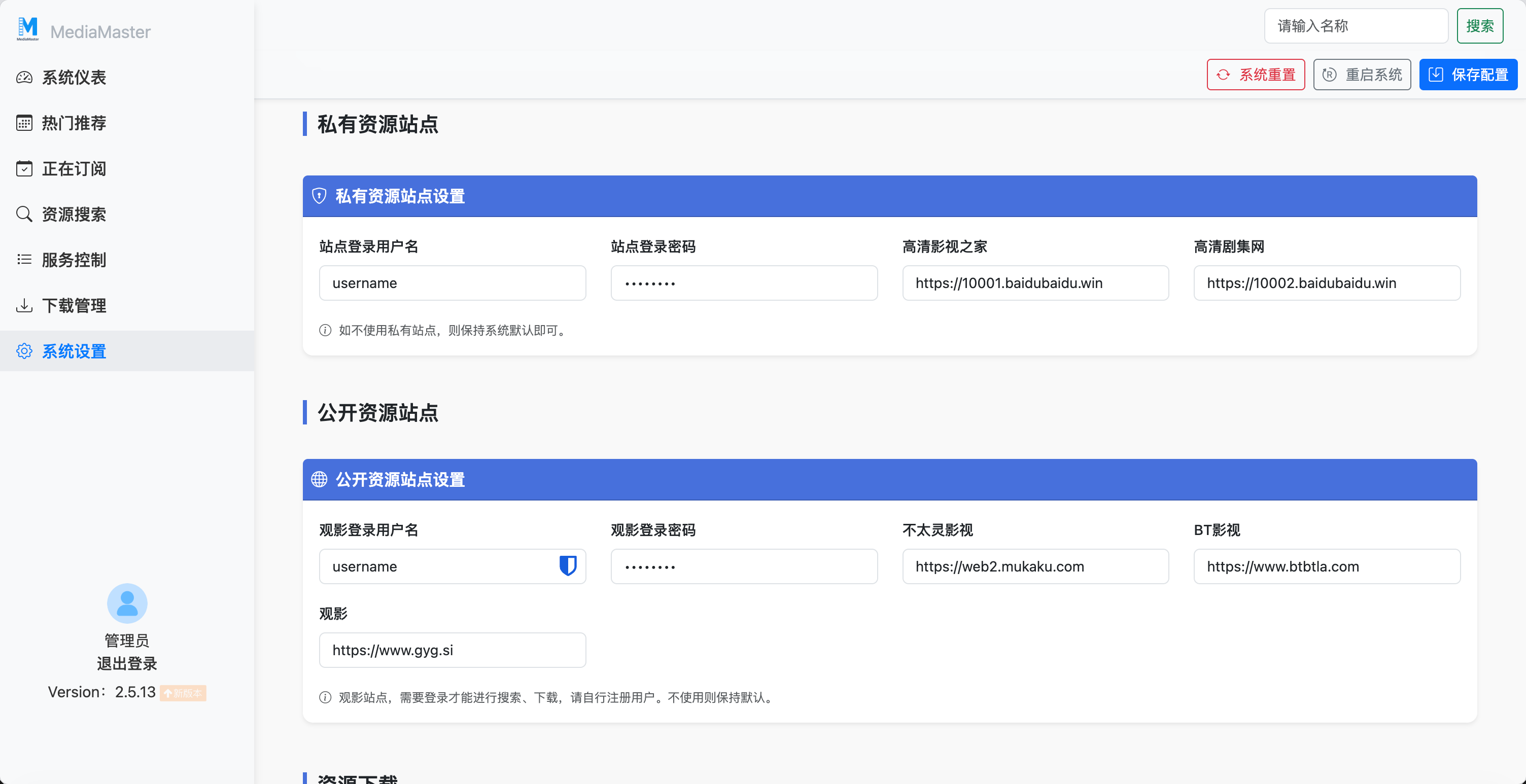Click the 热门推荐 calendar icon
The height and width of the screenshot is (784, 1526).
(24, 123)
